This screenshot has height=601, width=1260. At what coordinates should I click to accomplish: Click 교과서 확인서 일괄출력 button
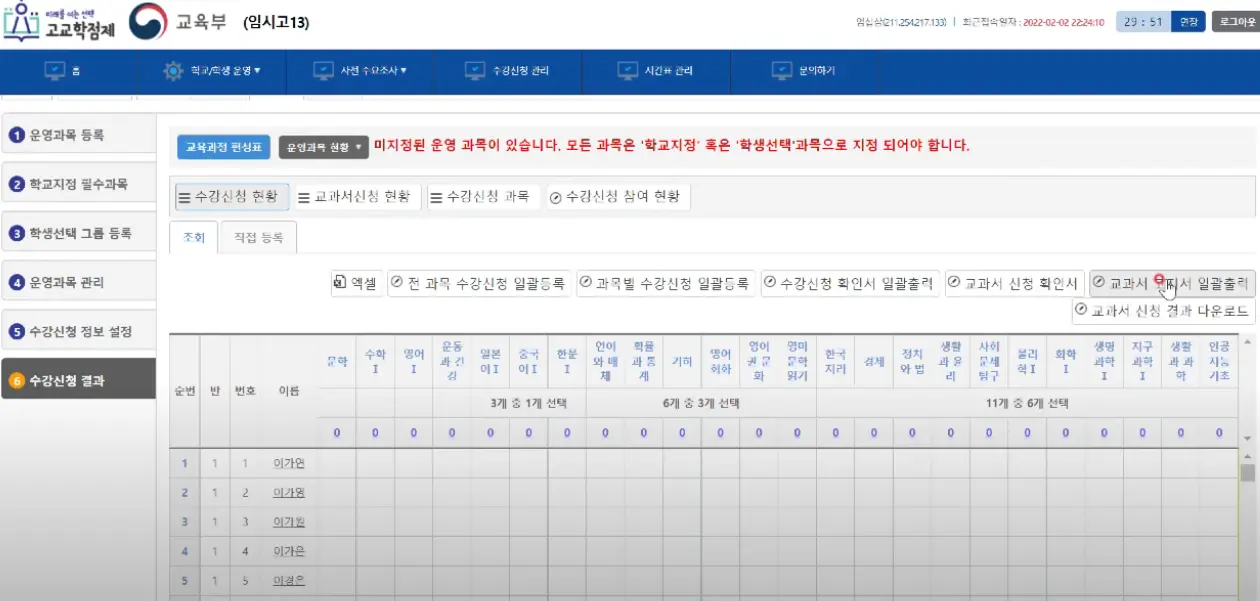1172,283
